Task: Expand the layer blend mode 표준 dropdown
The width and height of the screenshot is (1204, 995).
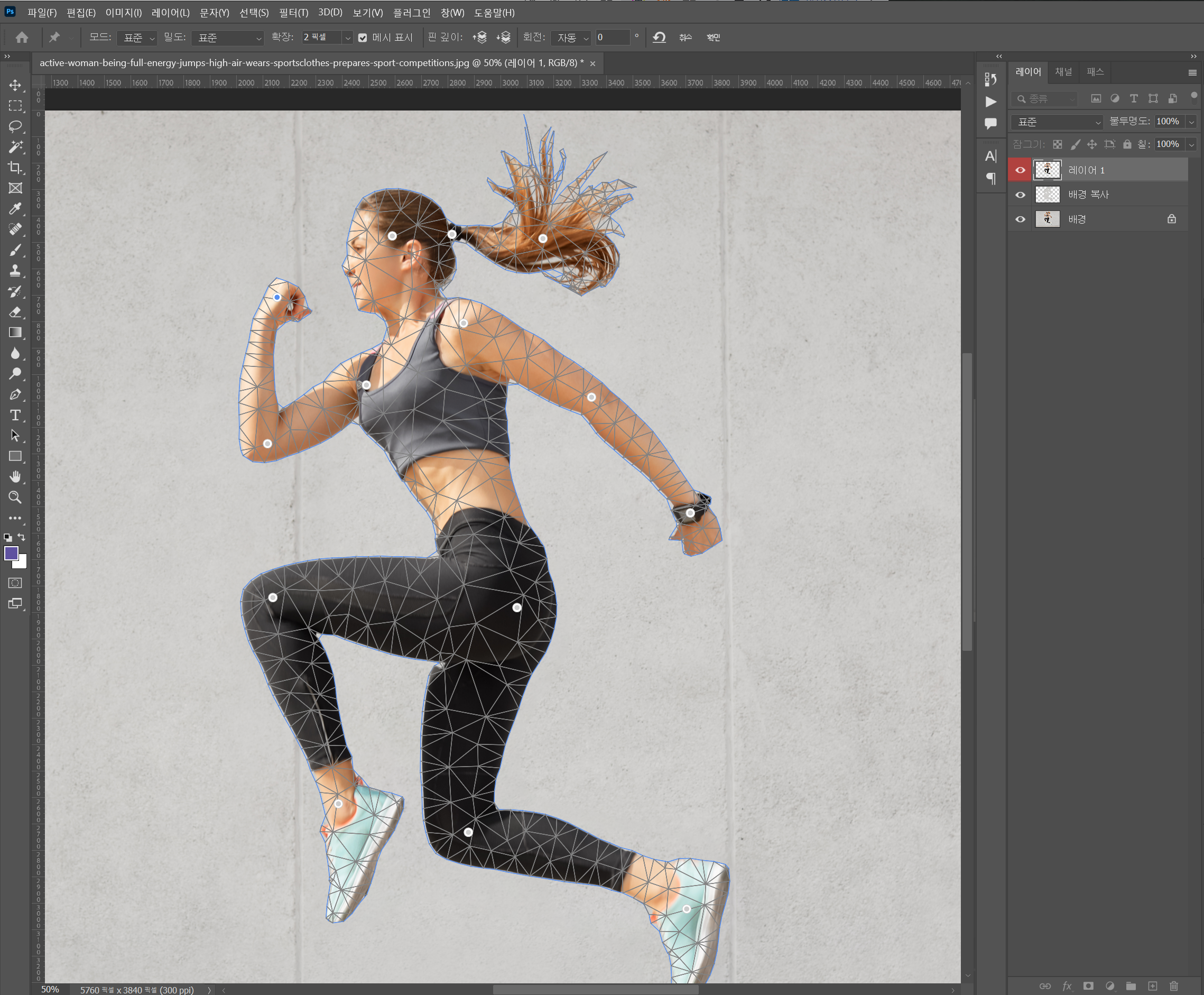Action: click(1057, 122)
